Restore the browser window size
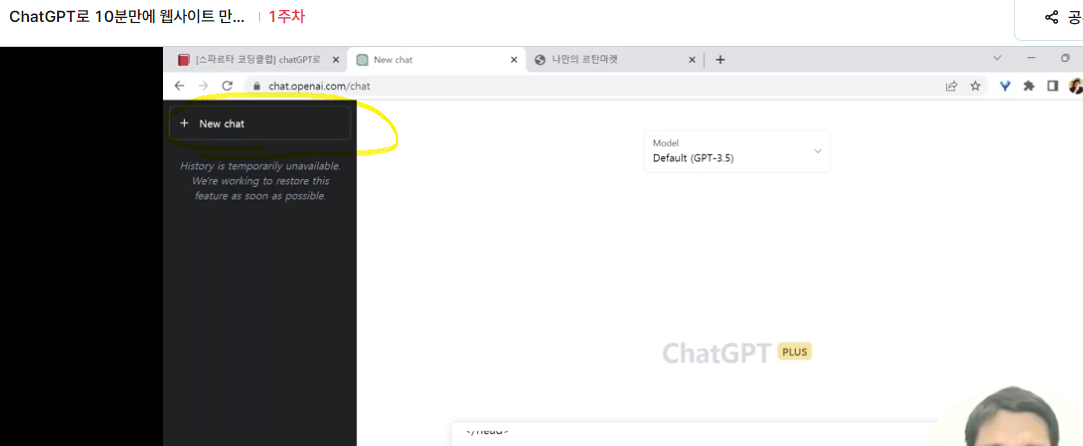This screenshot has height=446, width=1083. pos(1066,58)
